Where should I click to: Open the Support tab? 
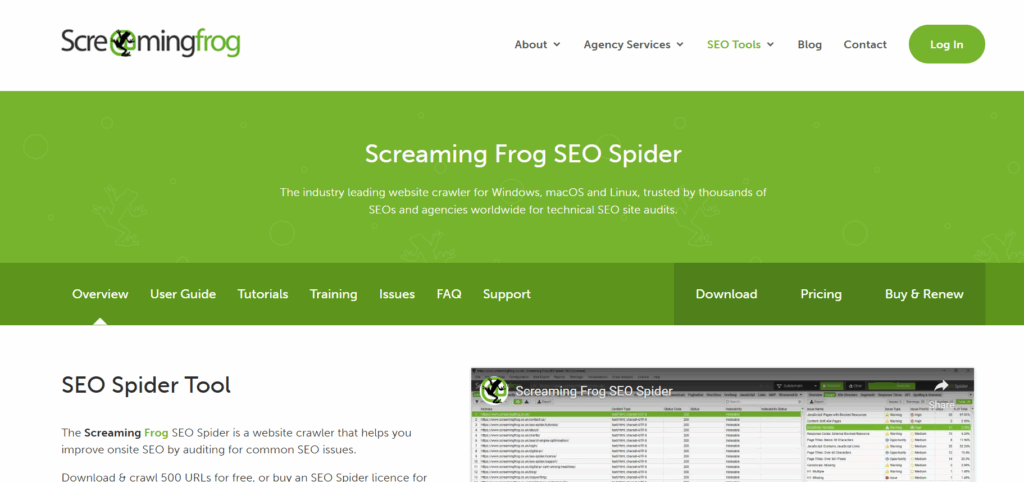tap(507, 294)
